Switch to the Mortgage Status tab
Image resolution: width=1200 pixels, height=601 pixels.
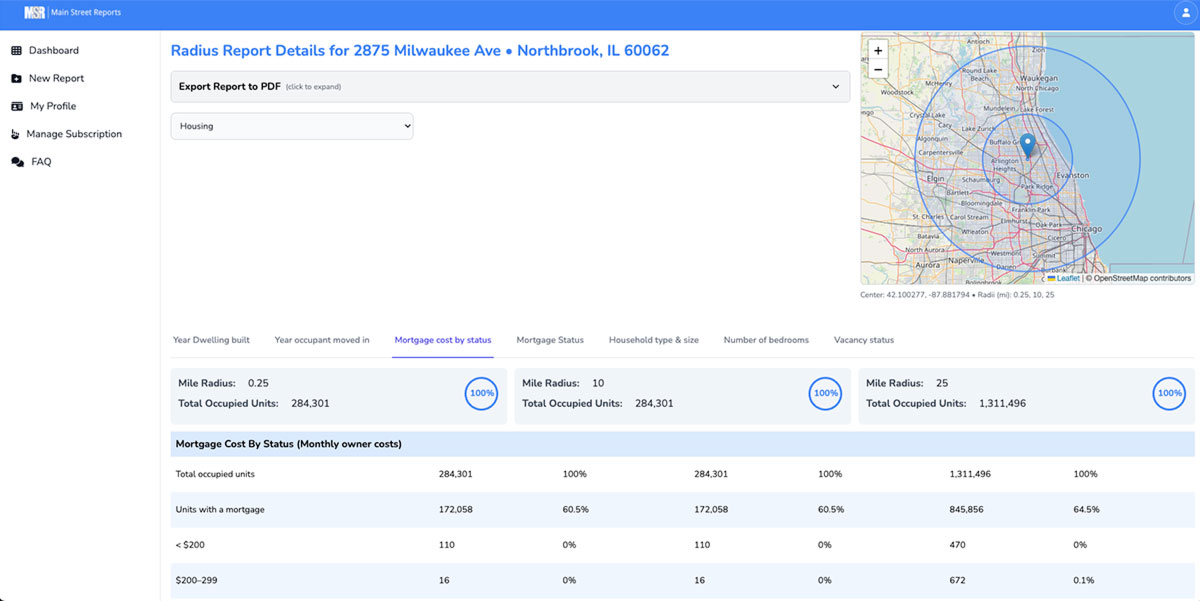point(549,340)
